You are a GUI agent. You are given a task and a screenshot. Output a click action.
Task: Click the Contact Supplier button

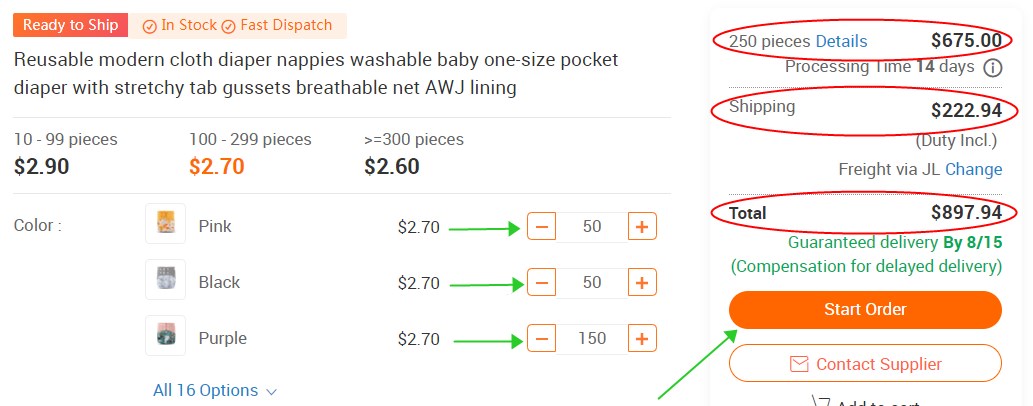[x=865, y=364]
